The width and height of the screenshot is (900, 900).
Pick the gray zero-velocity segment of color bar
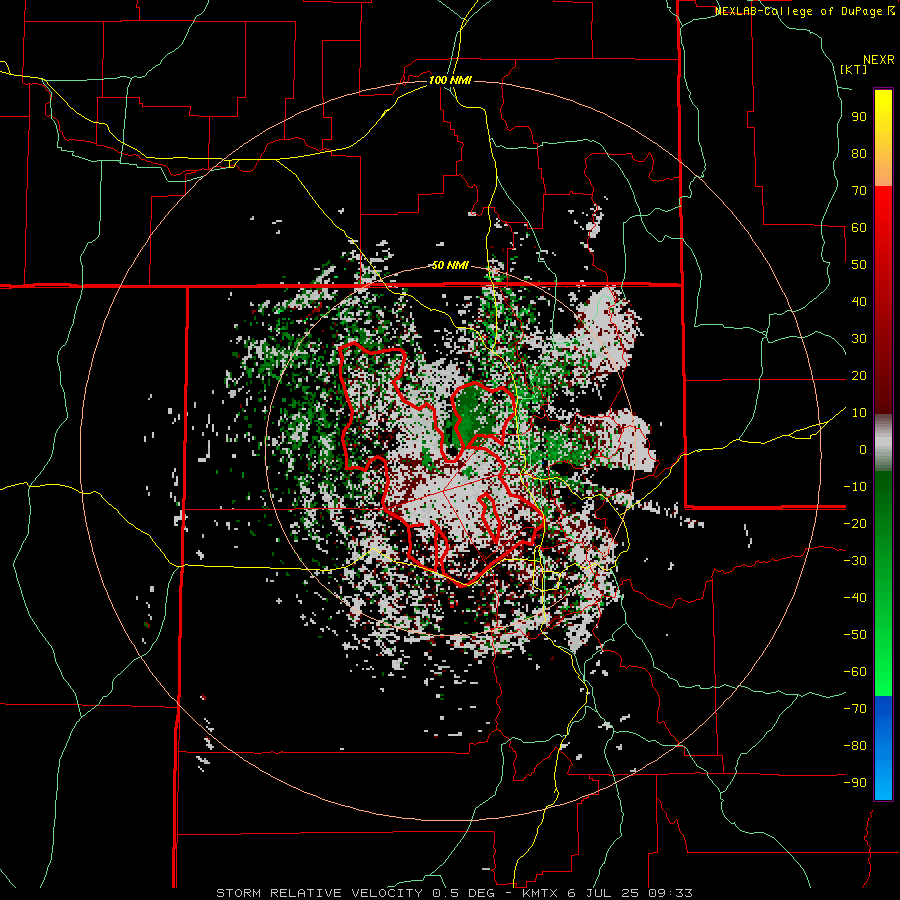coord(883,443)
